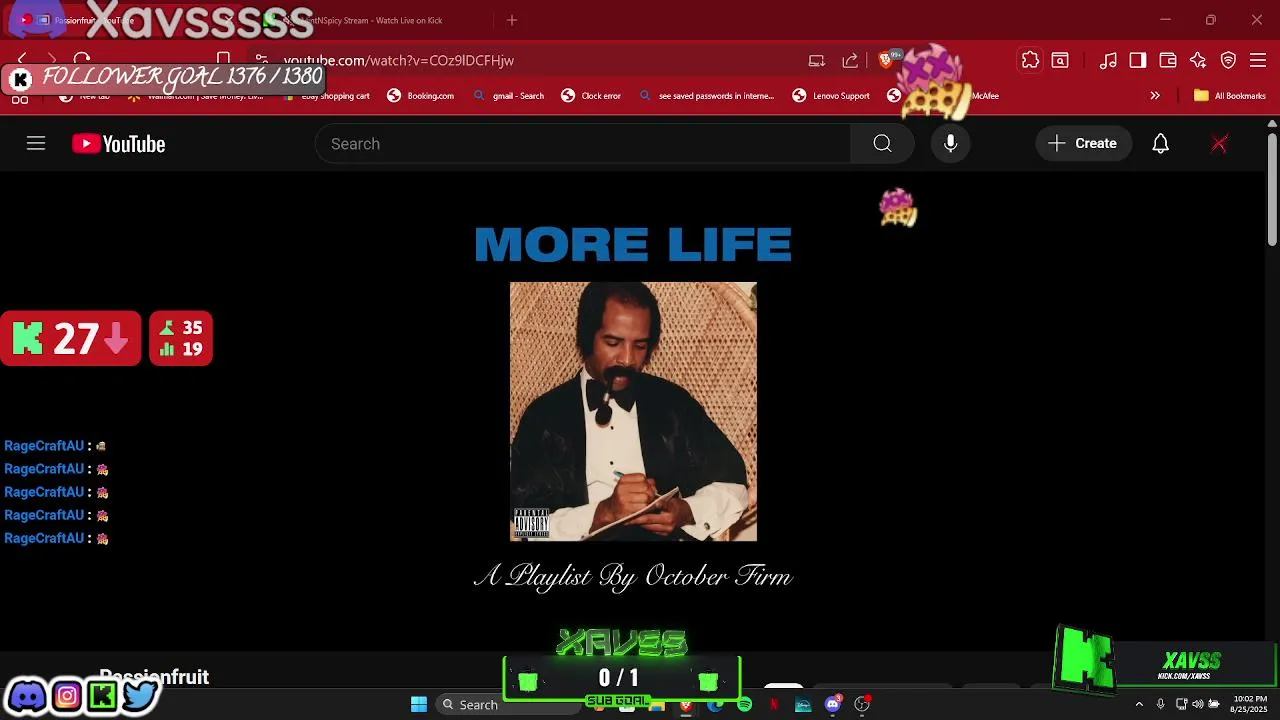
Task: Open the see saved passwords bookmark
Action: (x=707, y=96)
